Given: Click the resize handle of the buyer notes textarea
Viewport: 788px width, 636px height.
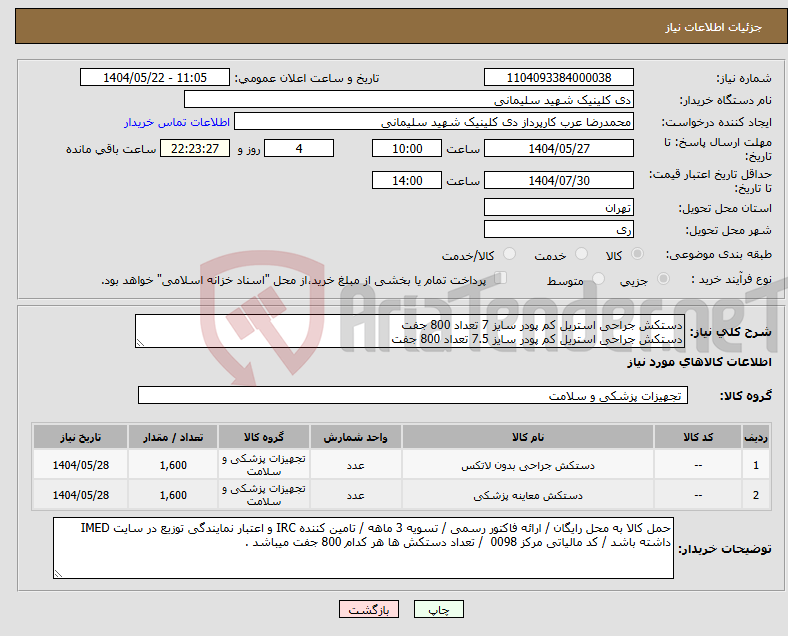Looking at the screenshot, I should (x=58, y=574).
